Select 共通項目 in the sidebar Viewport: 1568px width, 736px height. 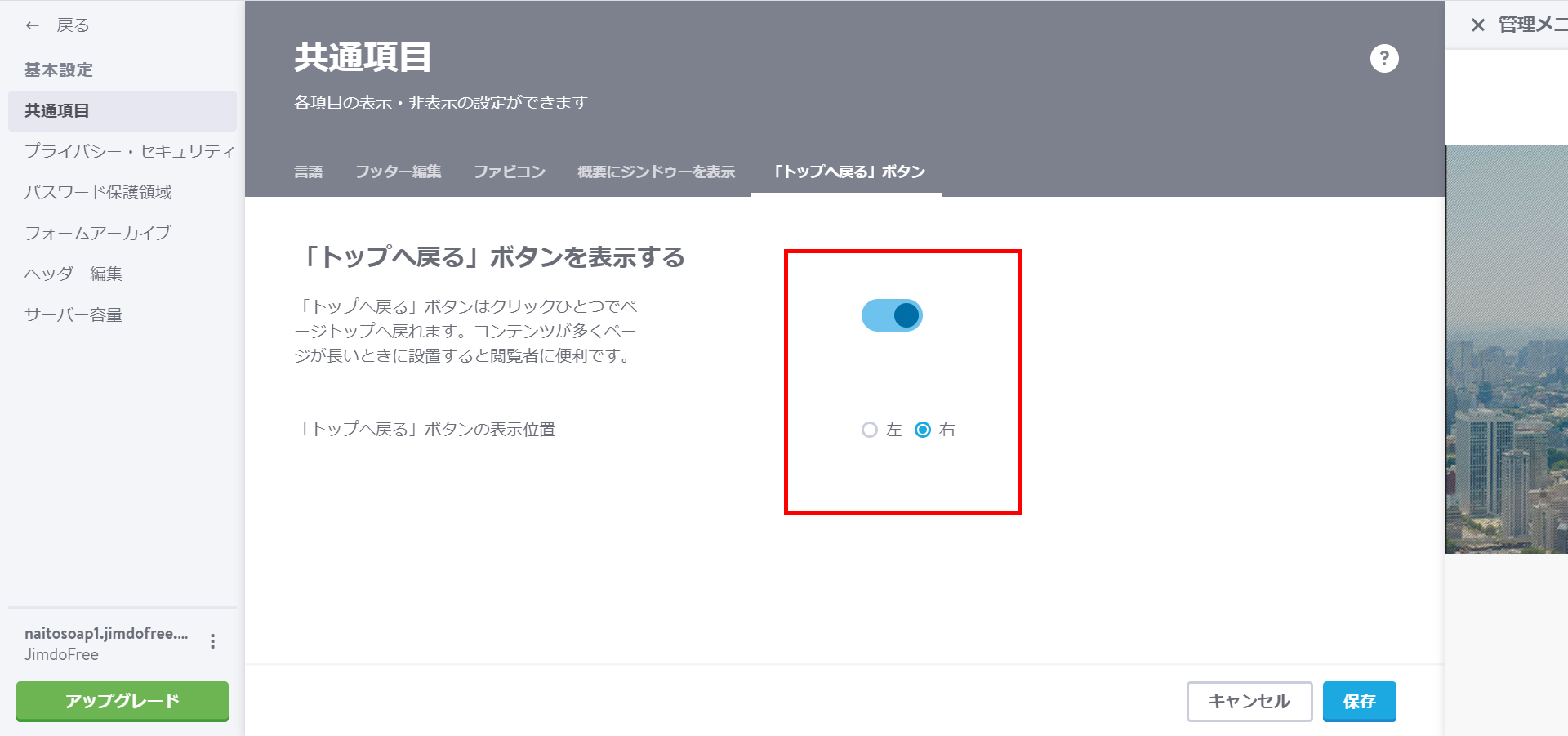57,110
